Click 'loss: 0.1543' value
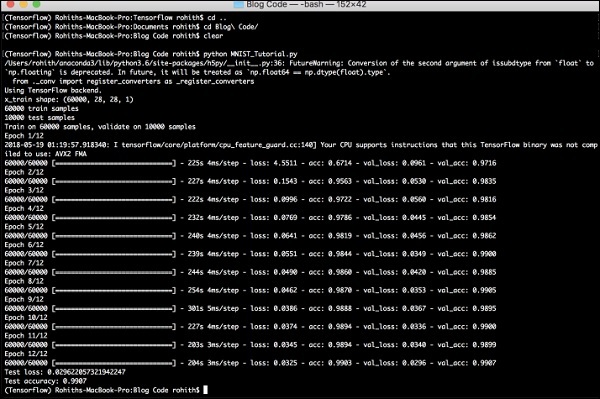 tap(274, 181)
